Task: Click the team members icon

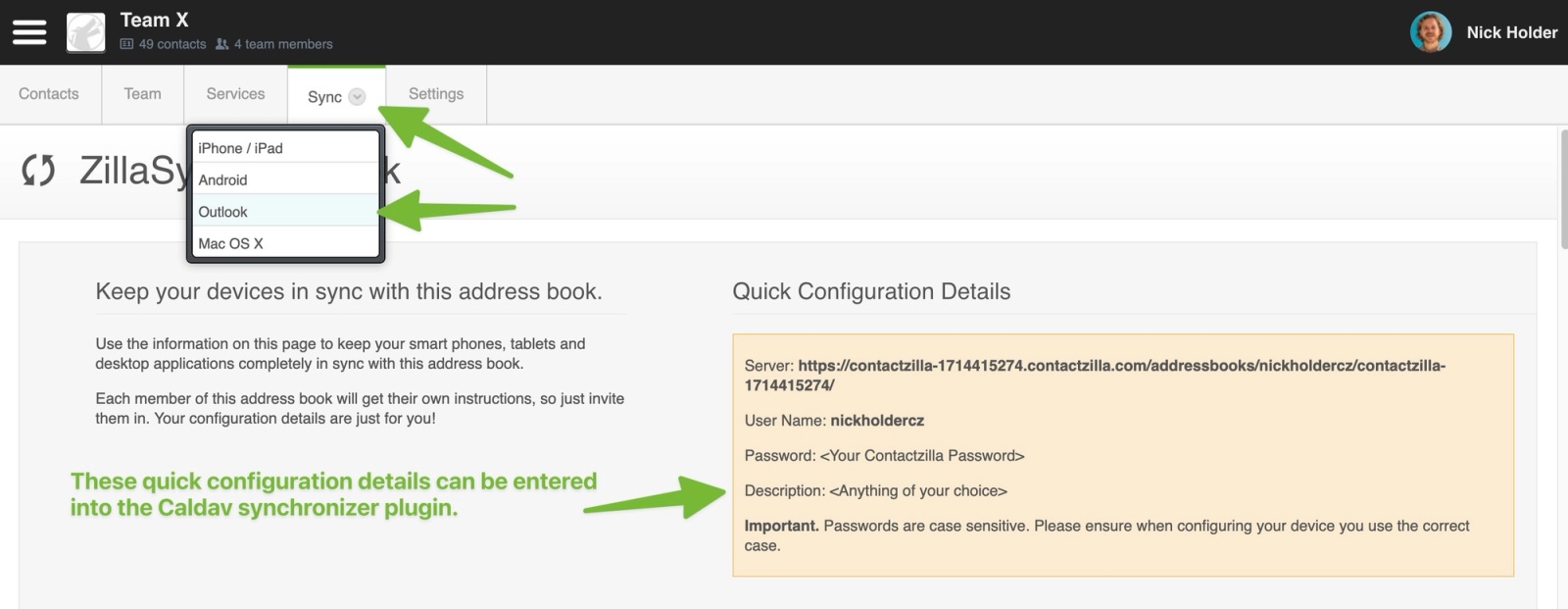Action: 222,43
